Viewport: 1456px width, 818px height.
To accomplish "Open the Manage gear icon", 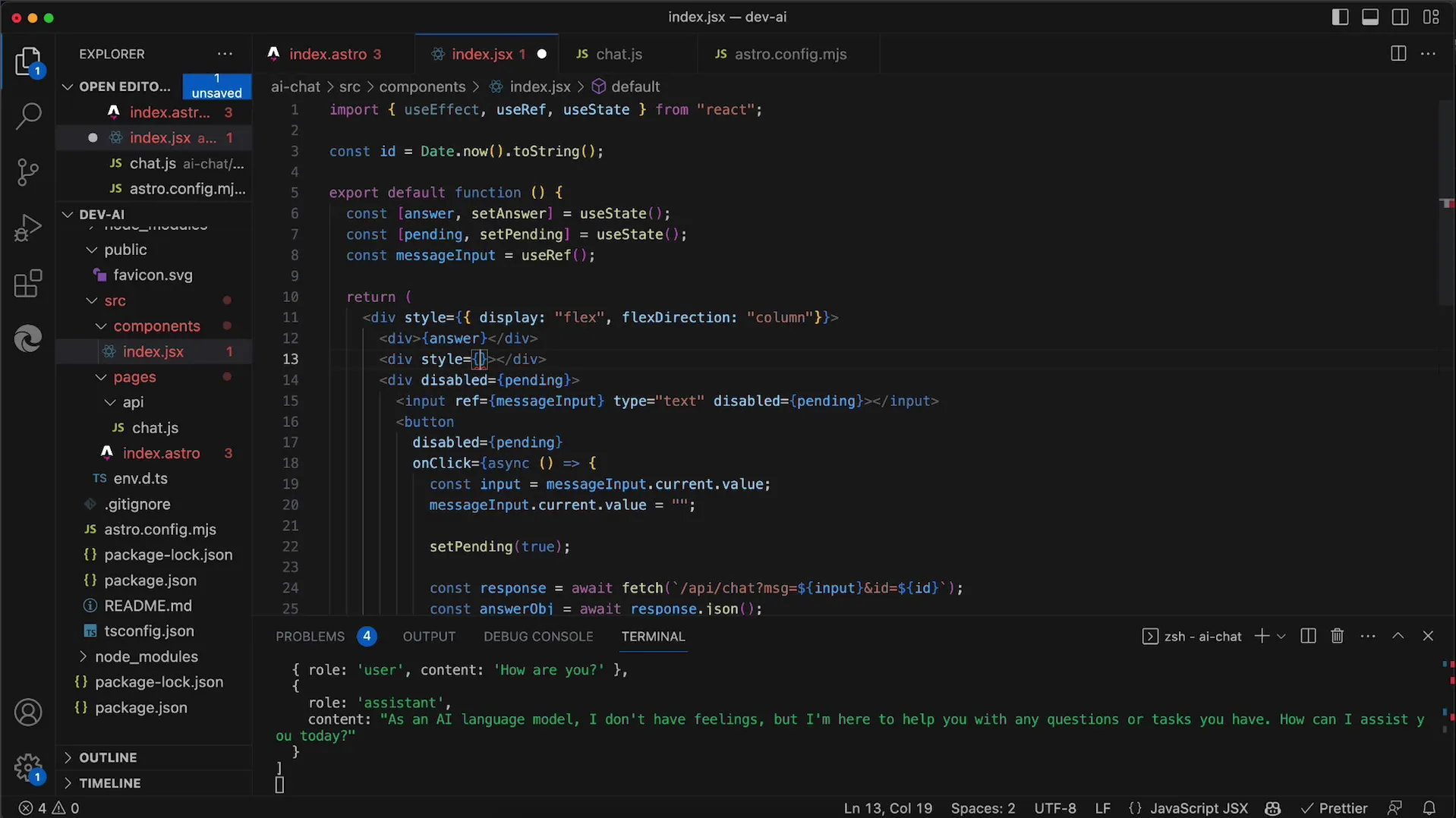I will tap(29, 767).
